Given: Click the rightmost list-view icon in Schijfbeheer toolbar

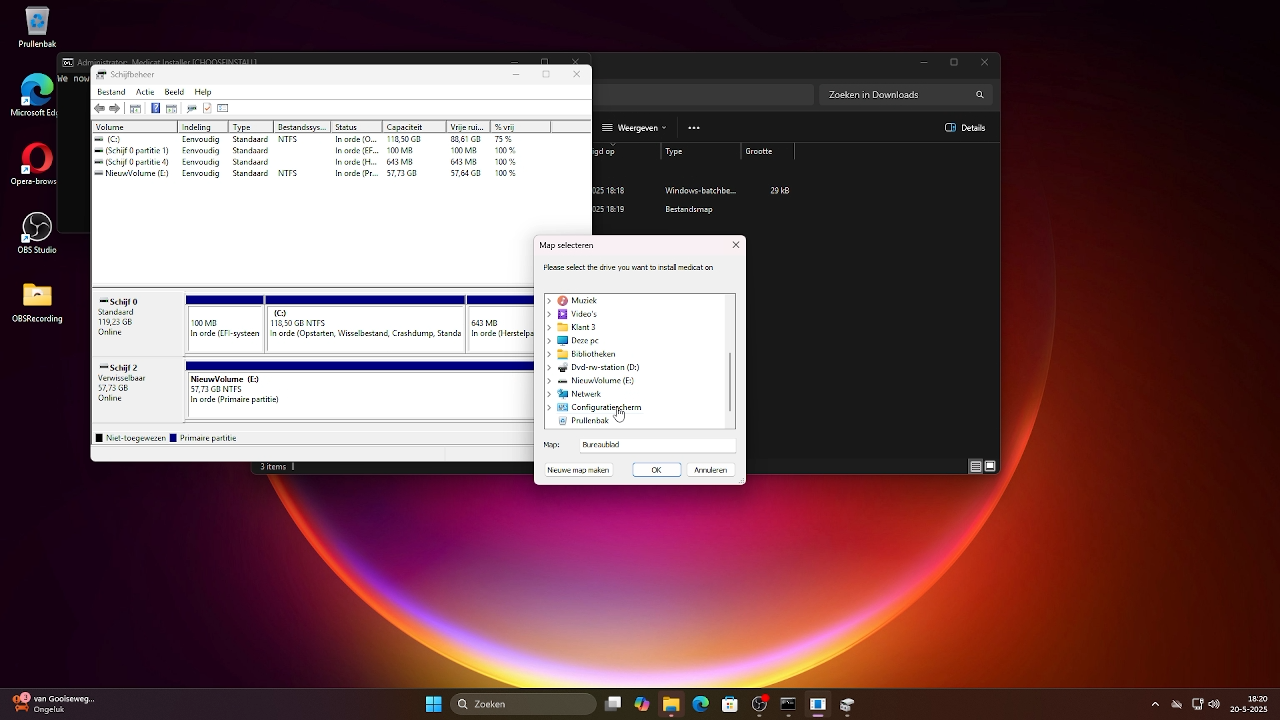Looking at the screenshot, I should [223, 108].
